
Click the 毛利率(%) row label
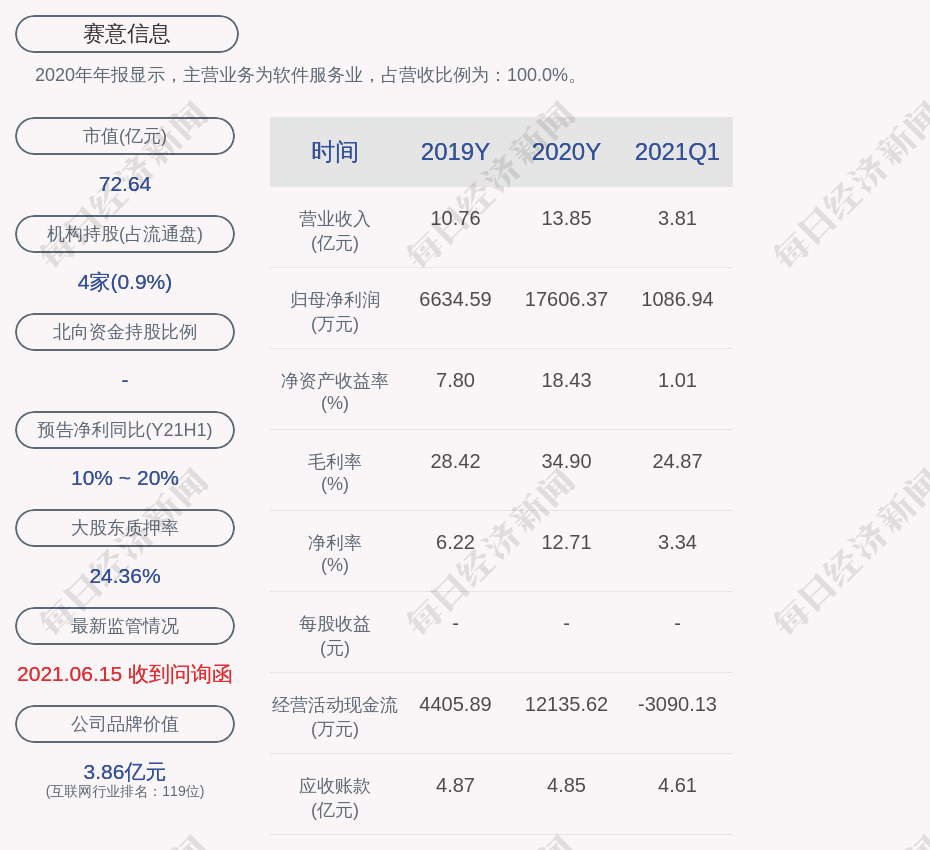click(335, 473)
